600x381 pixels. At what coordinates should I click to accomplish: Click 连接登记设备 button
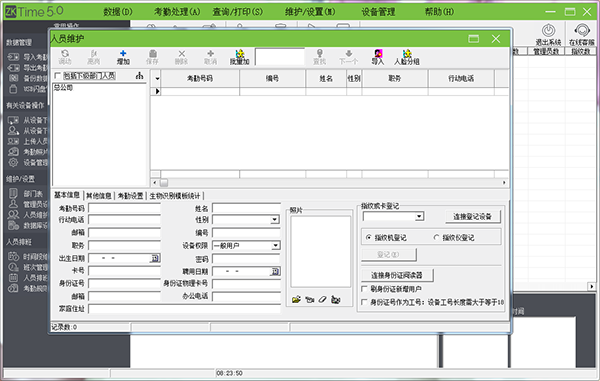473,217
